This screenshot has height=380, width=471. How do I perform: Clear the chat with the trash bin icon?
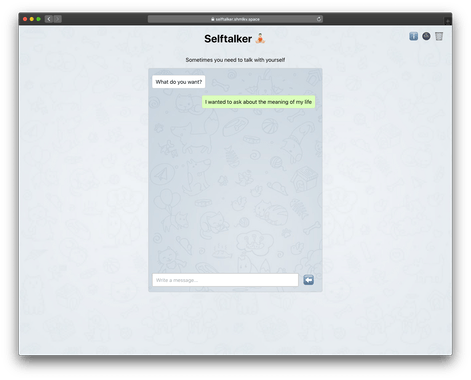(439, 36)
